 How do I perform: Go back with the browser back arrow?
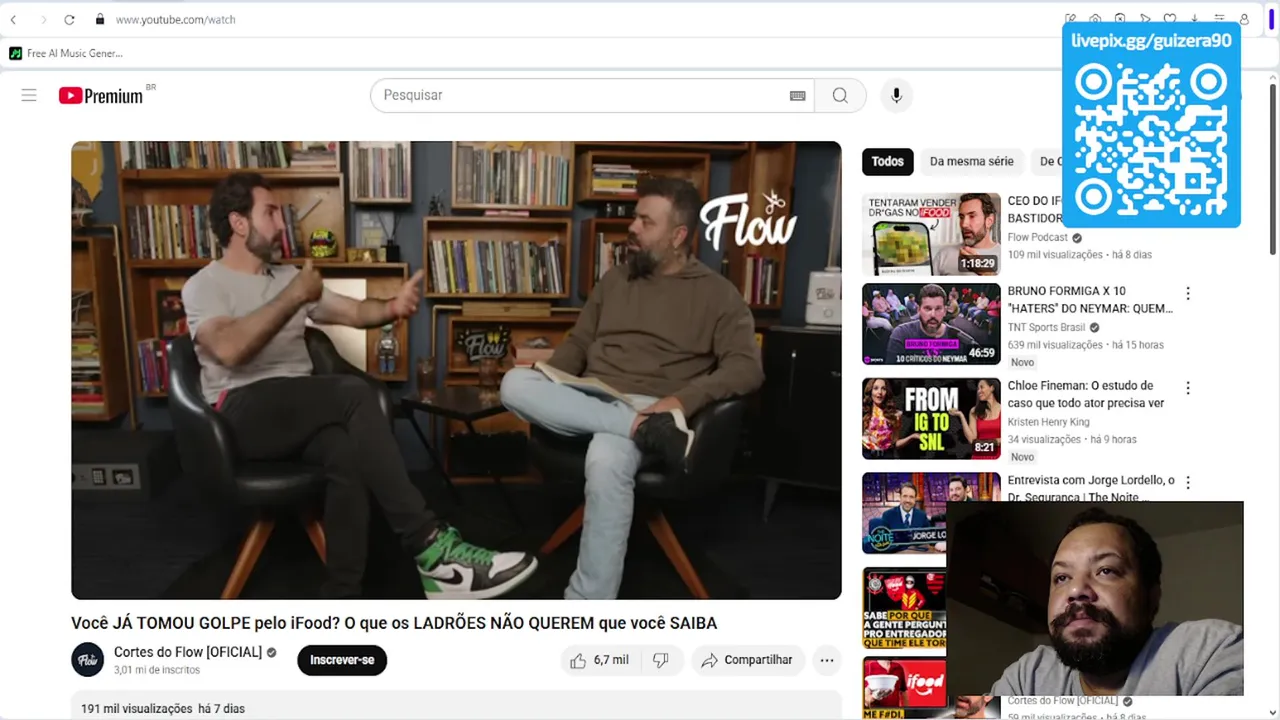click(x=13, y=19)
